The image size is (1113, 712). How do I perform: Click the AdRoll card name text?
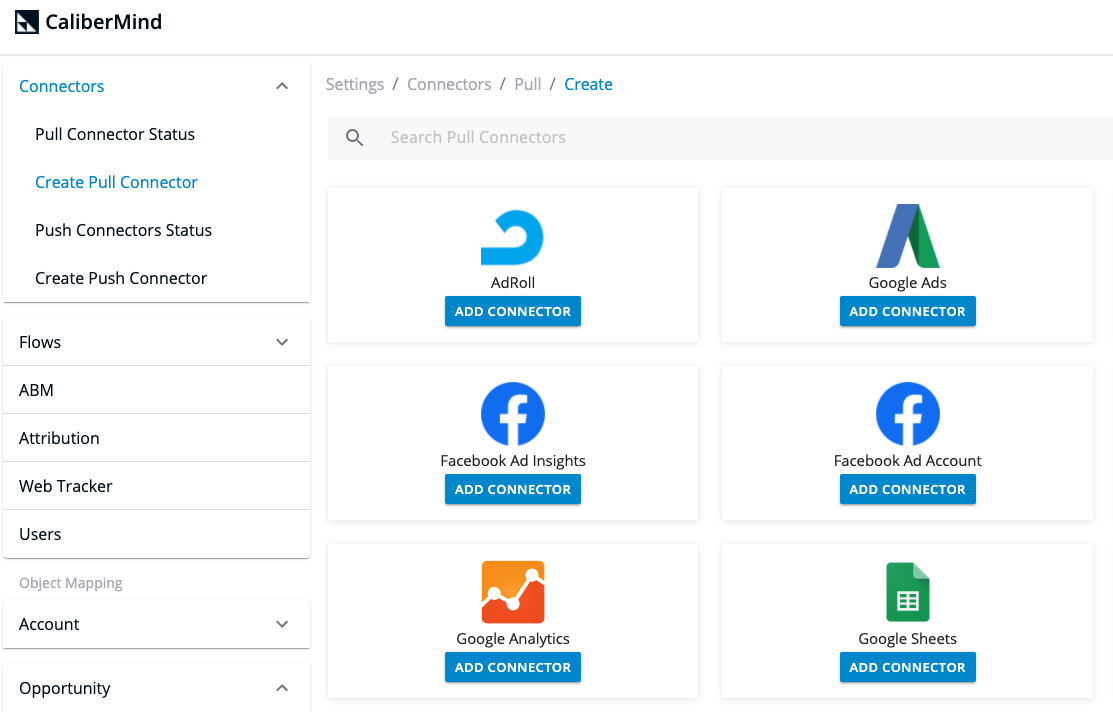coord(512,283)
